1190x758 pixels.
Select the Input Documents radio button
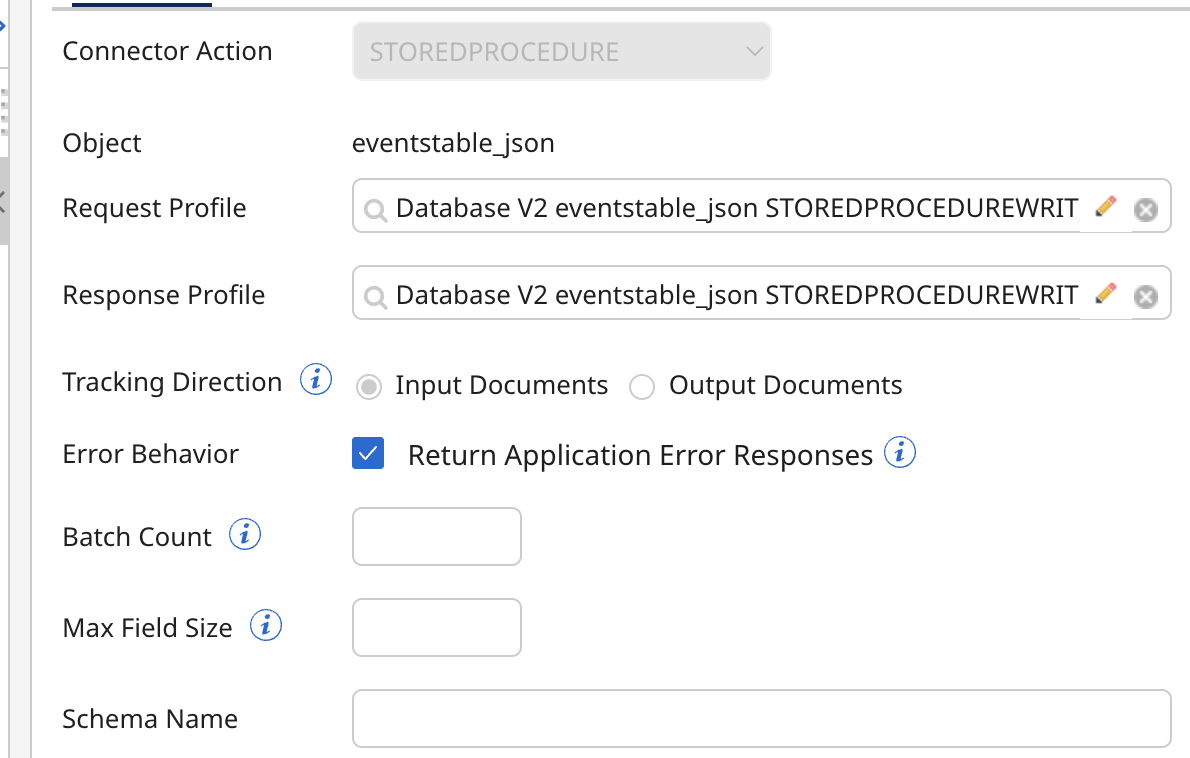click(x=368, y=386)
